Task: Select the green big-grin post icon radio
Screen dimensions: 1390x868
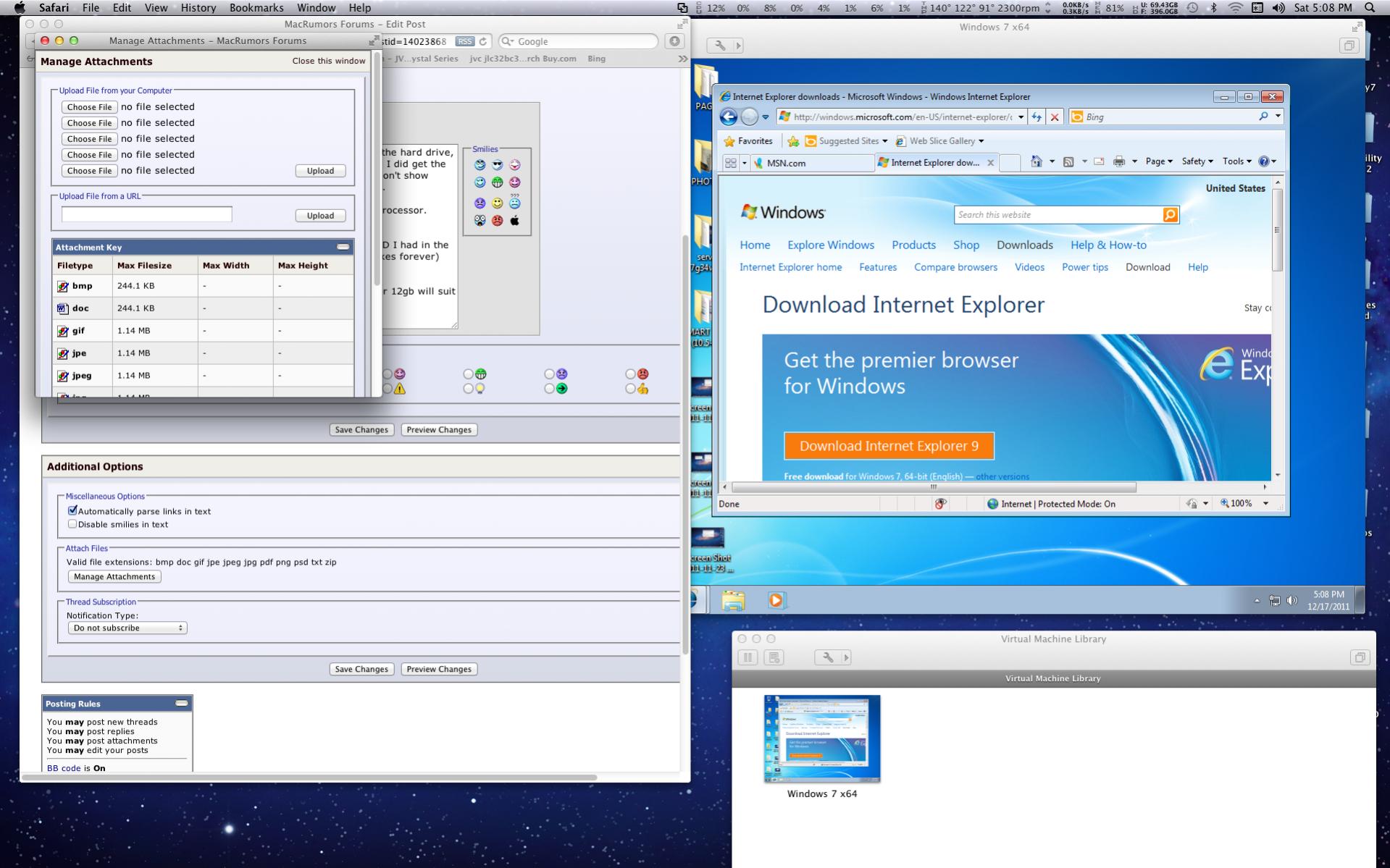Action: coord(468,374)
